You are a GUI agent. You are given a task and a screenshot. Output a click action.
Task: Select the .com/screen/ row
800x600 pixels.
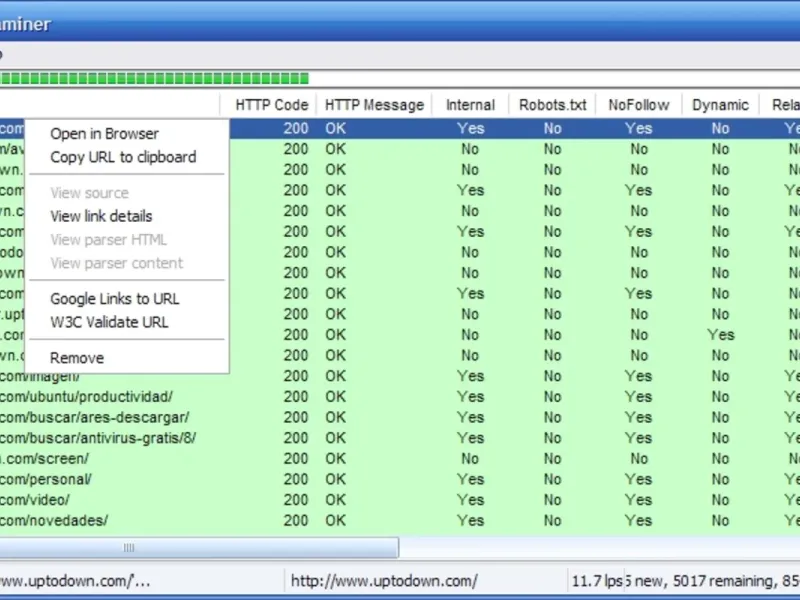coord(400,459)
